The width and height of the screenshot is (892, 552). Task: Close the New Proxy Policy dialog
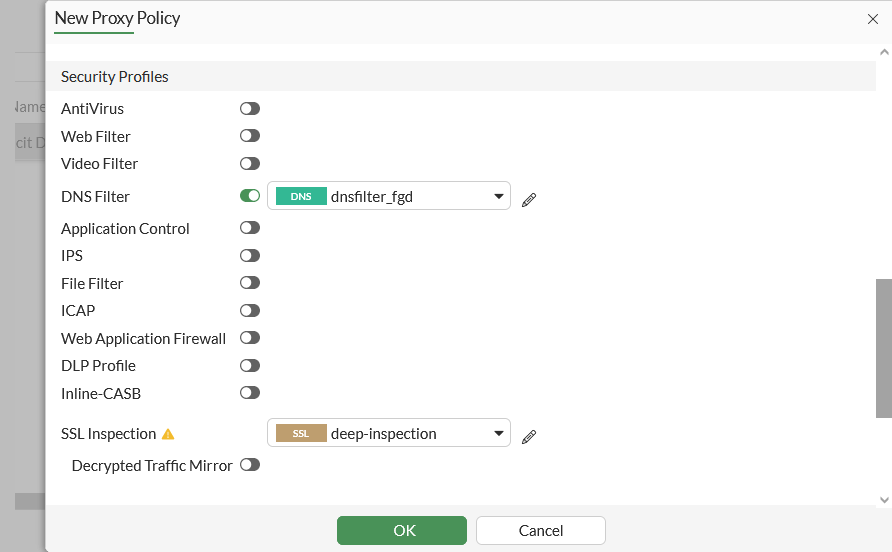pos(872,19)
